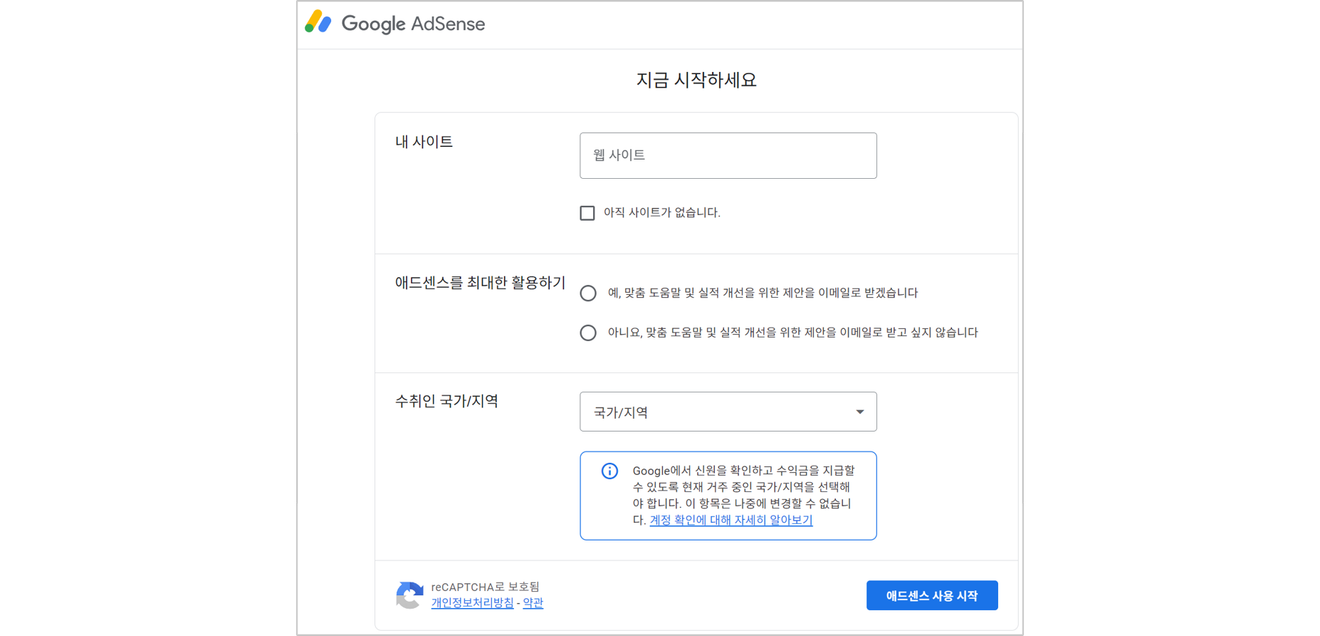Open the 국가/지역 dropdown
The image size is (1320, 636).
[728, 412]
